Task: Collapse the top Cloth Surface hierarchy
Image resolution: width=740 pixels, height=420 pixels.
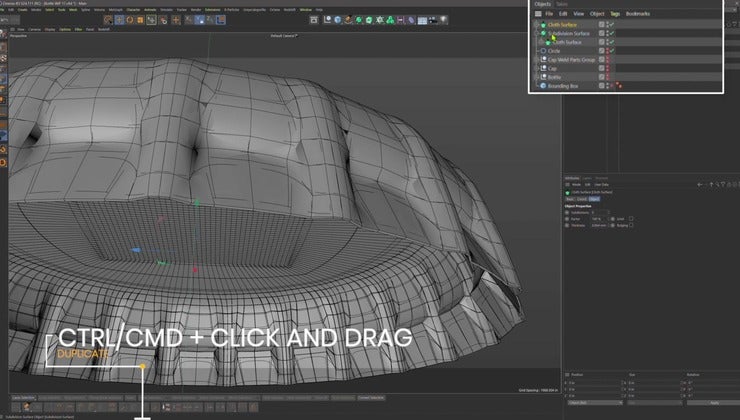Action: [537, 25]
